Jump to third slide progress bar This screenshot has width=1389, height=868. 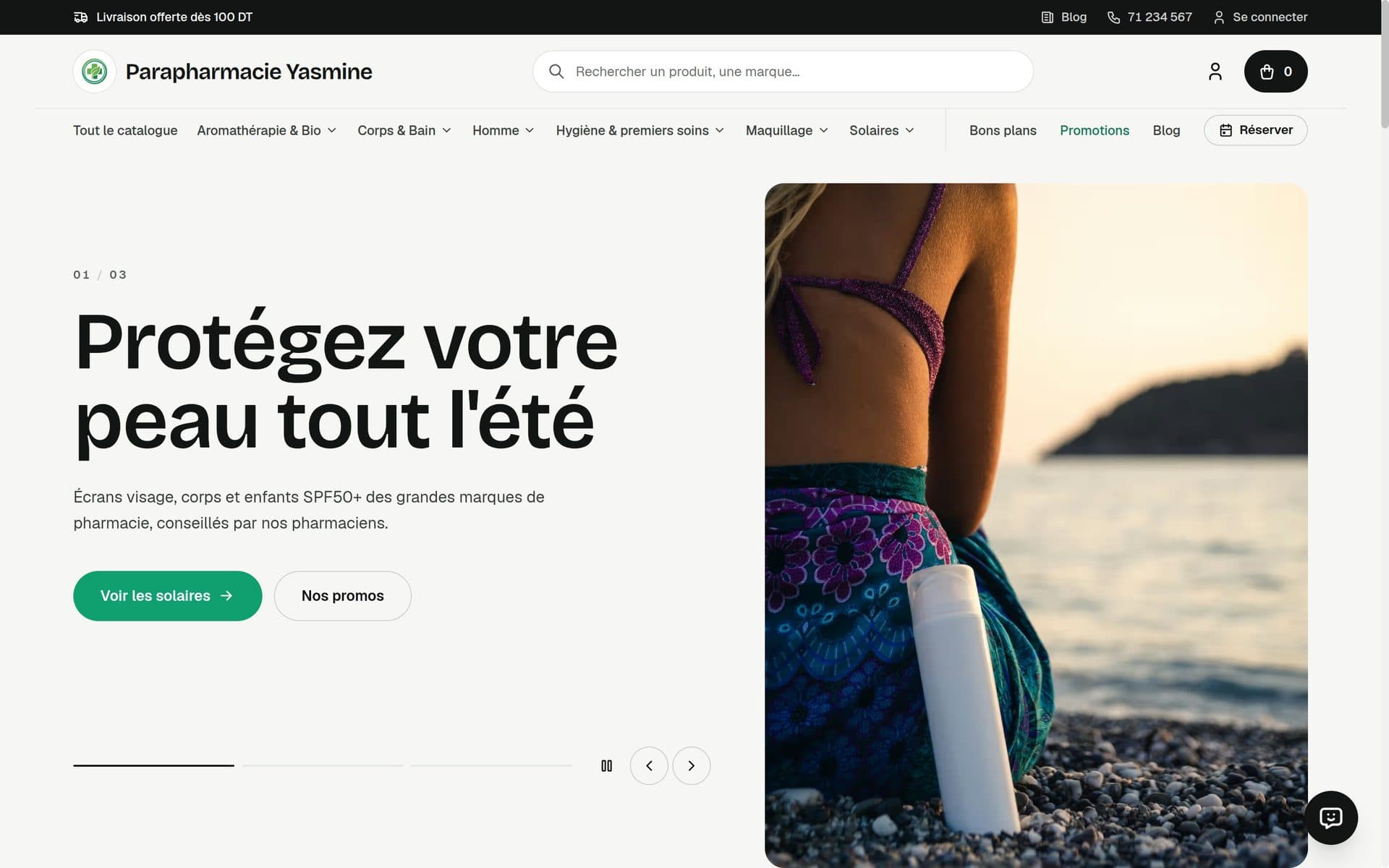(x=491, y=765)
